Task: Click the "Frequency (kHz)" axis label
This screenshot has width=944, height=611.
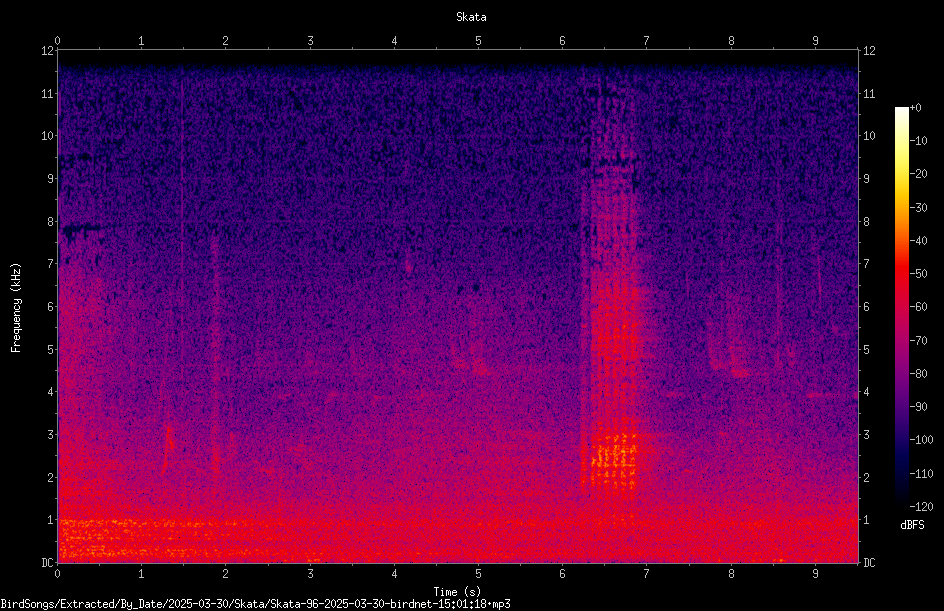Action: tap(16, 308)
